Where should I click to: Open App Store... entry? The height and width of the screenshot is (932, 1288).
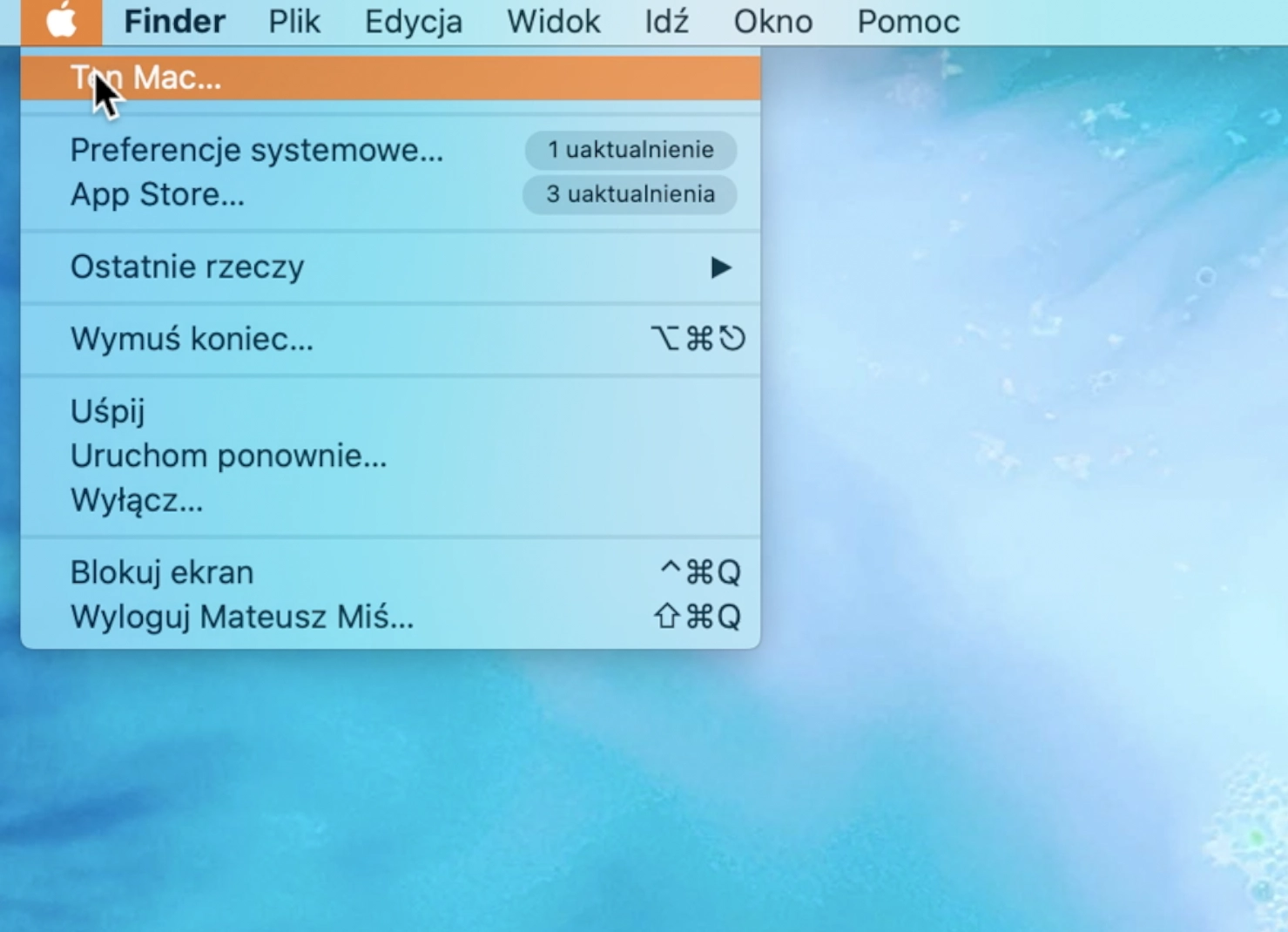pos(390,194)
